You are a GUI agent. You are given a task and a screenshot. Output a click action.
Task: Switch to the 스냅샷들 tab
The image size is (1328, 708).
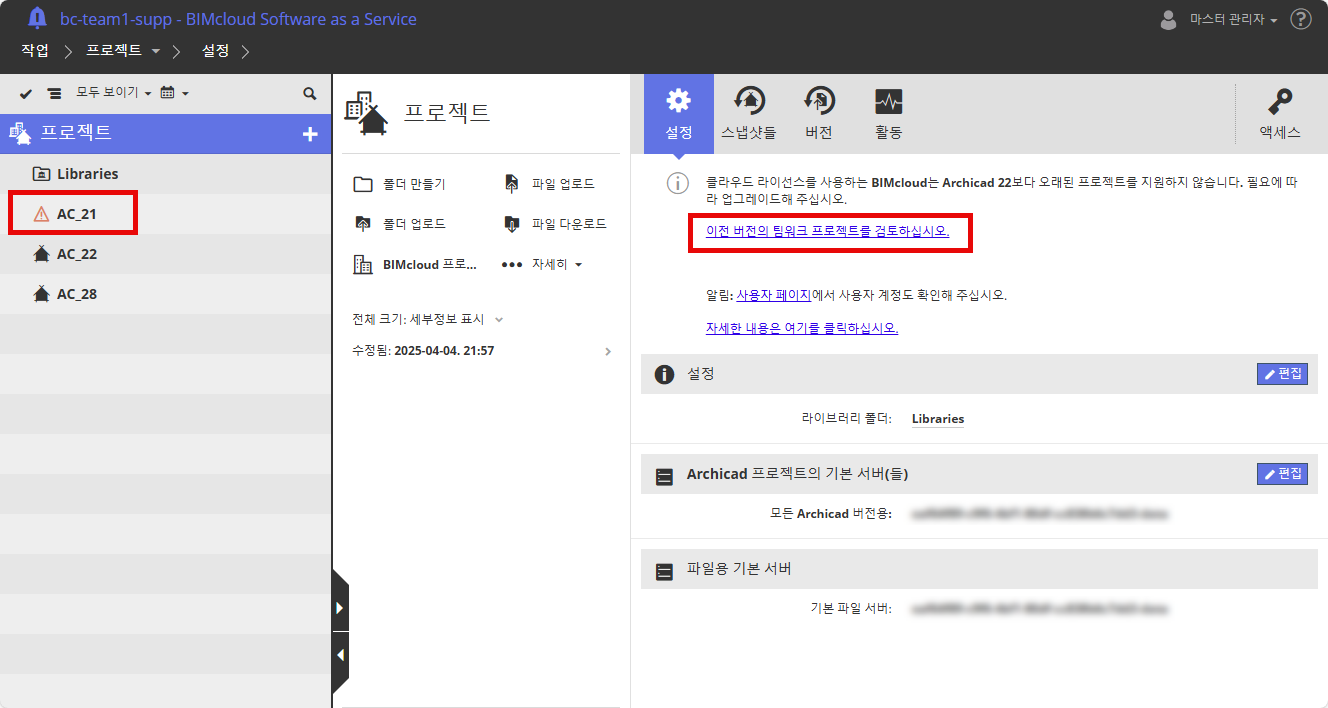[749, 113]
